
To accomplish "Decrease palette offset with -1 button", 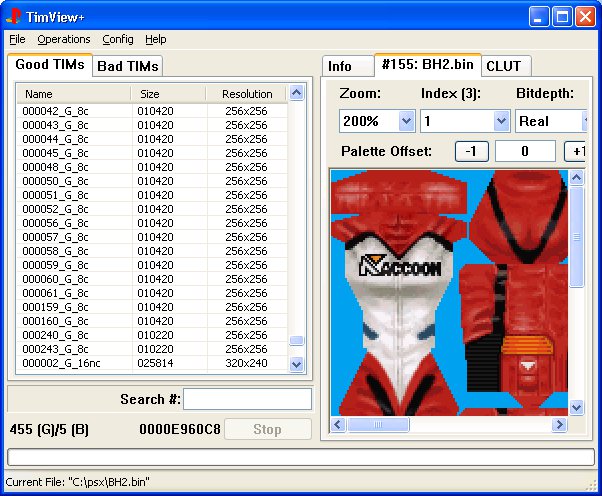I will pyautogui.click(x=471, y=151).
